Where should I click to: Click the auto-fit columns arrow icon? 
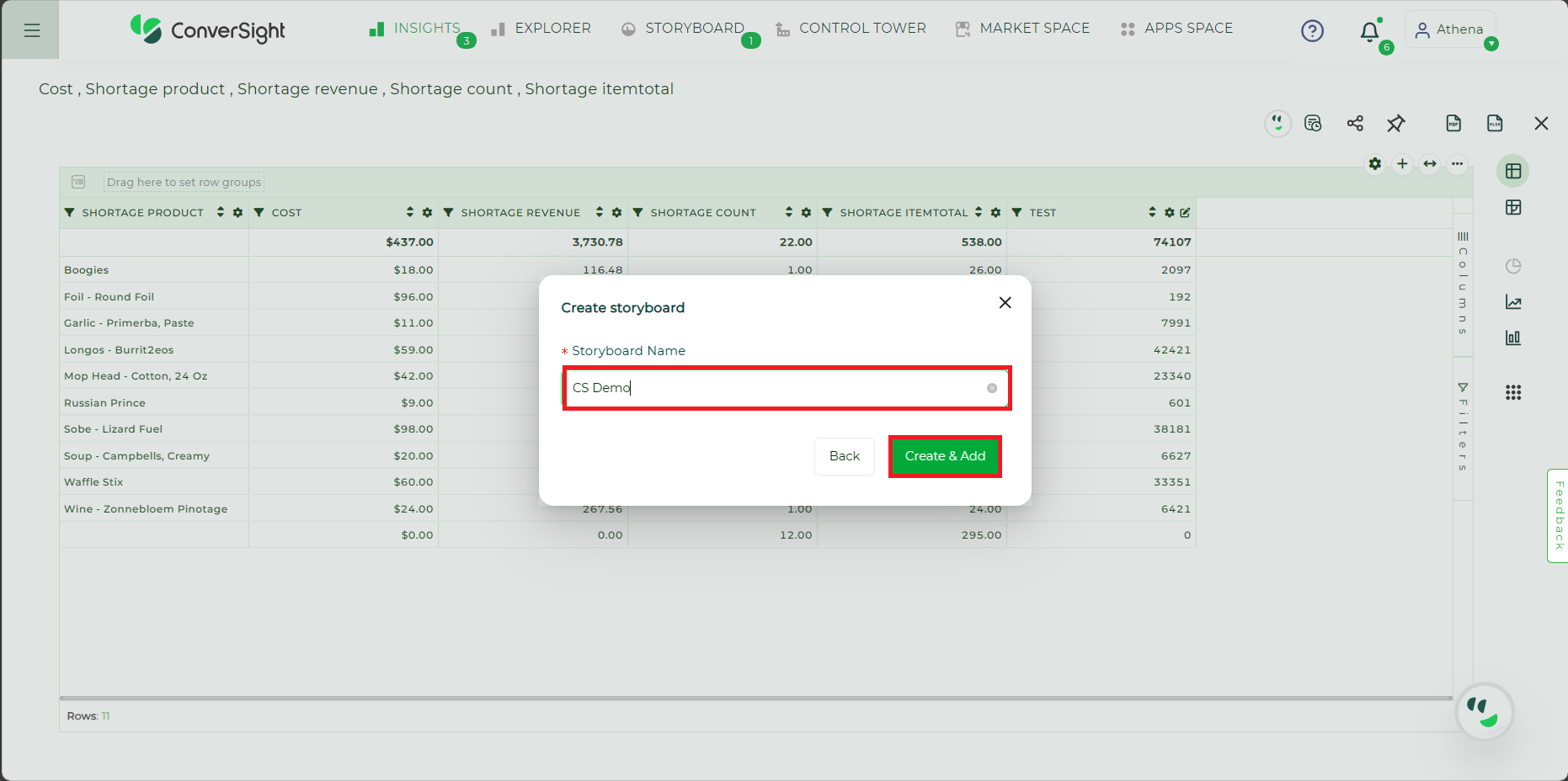(x=1430, y=164)
